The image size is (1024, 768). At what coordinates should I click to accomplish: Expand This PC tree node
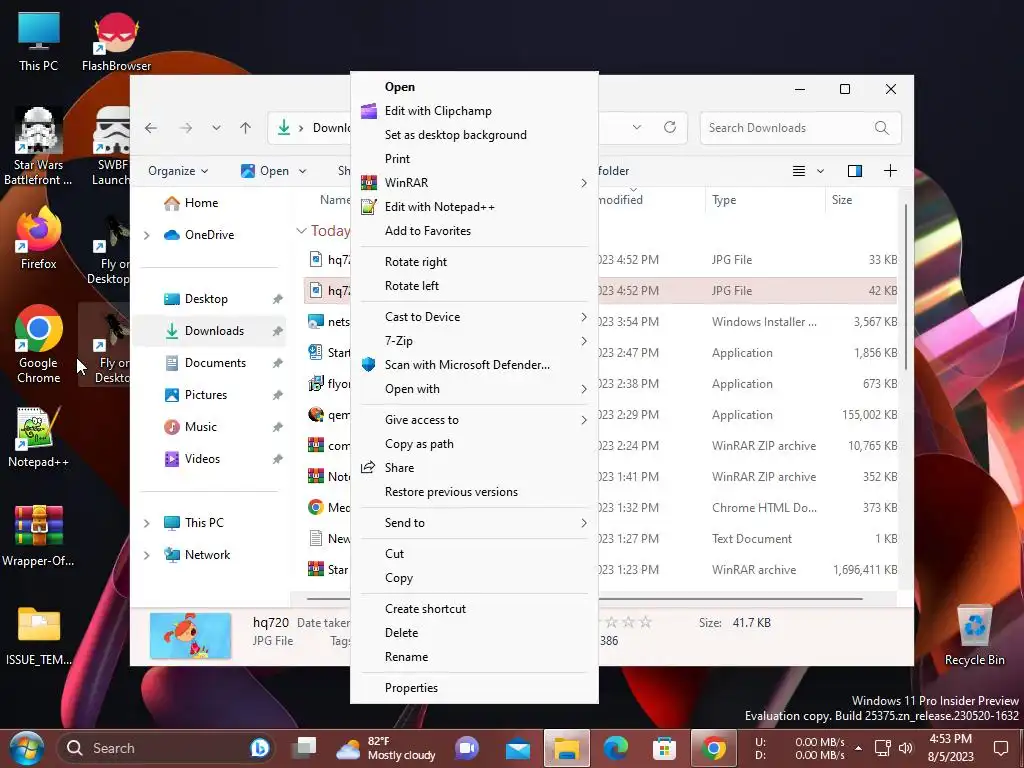(x=147, y=523)
